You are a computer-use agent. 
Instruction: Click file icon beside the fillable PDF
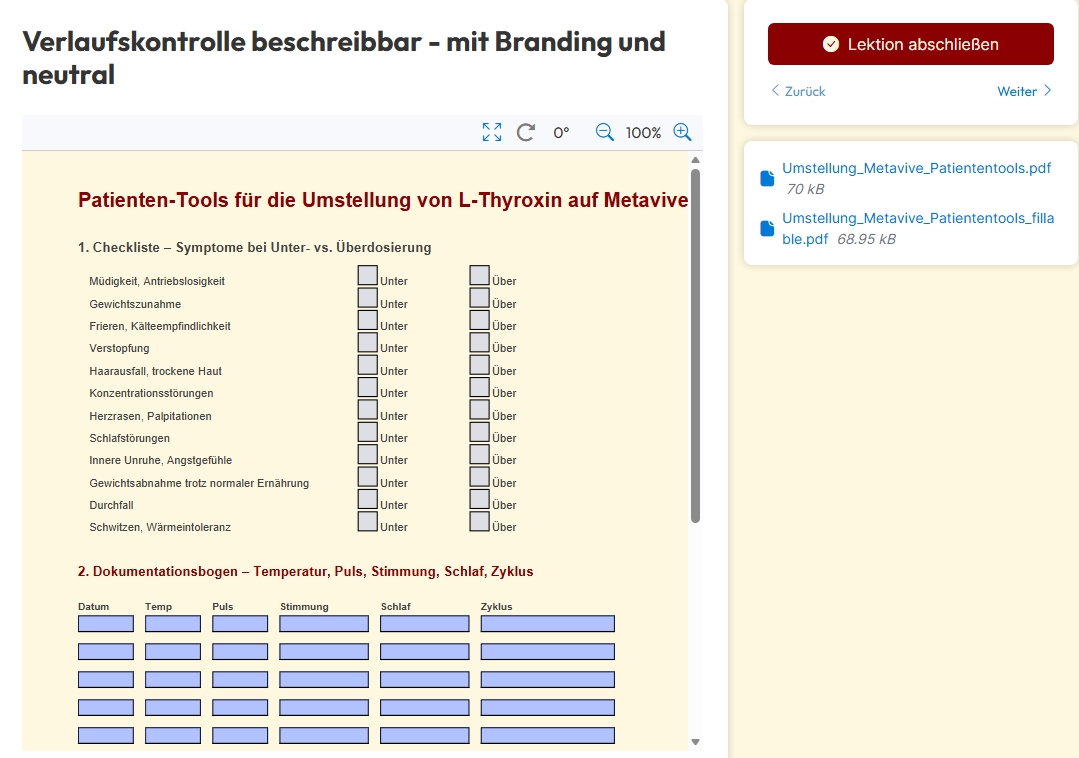[767, 228]
